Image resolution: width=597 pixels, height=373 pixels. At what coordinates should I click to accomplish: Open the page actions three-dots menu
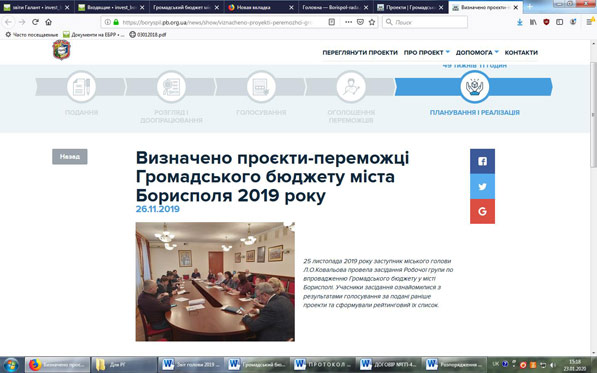tap(348, 22)
